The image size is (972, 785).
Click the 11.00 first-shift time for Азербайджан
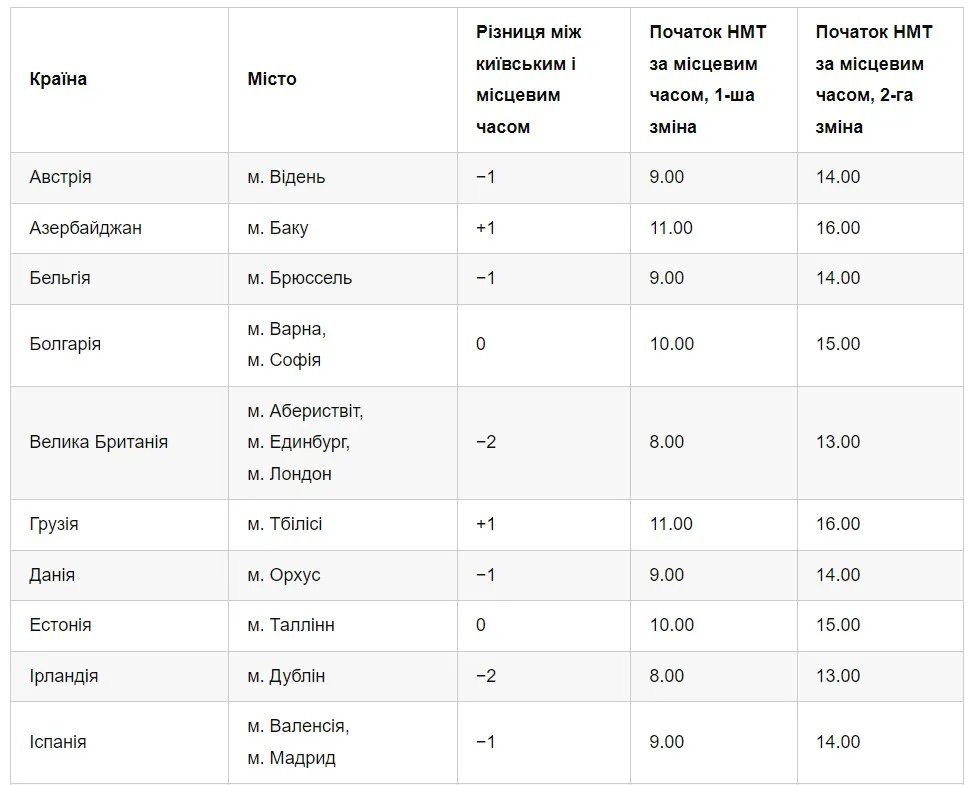click(x=671, y=228)
